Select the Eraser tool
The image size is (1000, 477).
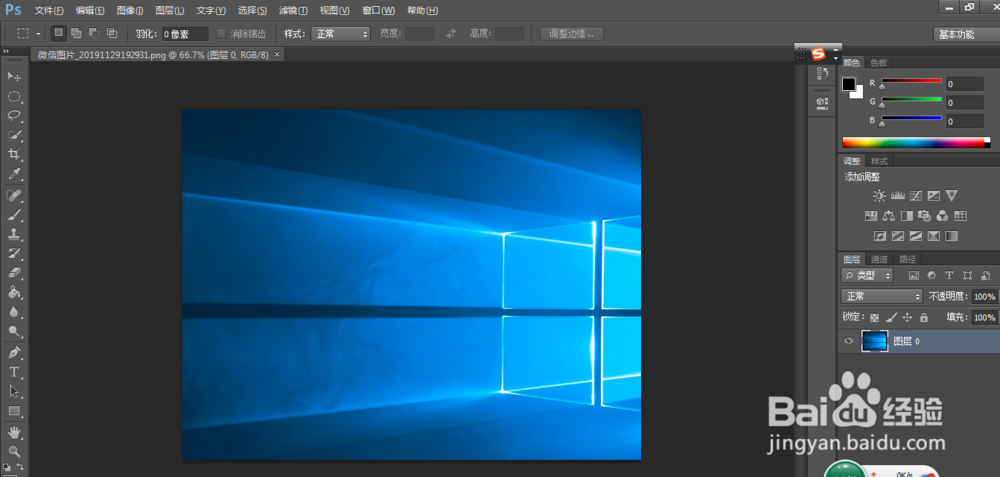tap(14, 273)
